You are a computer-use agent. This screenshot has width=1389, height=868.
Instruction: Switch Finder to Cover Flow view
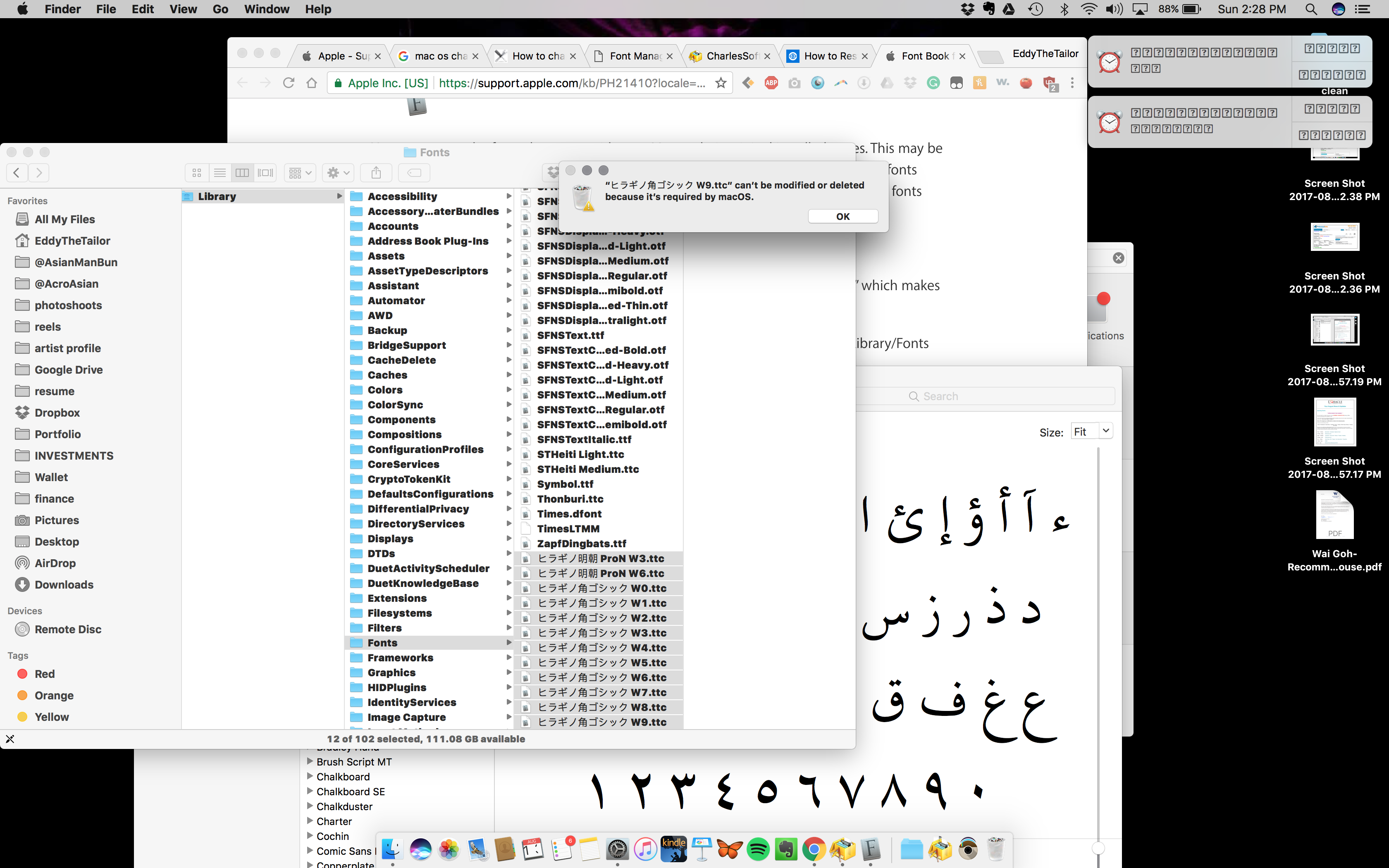click(265, 173)
